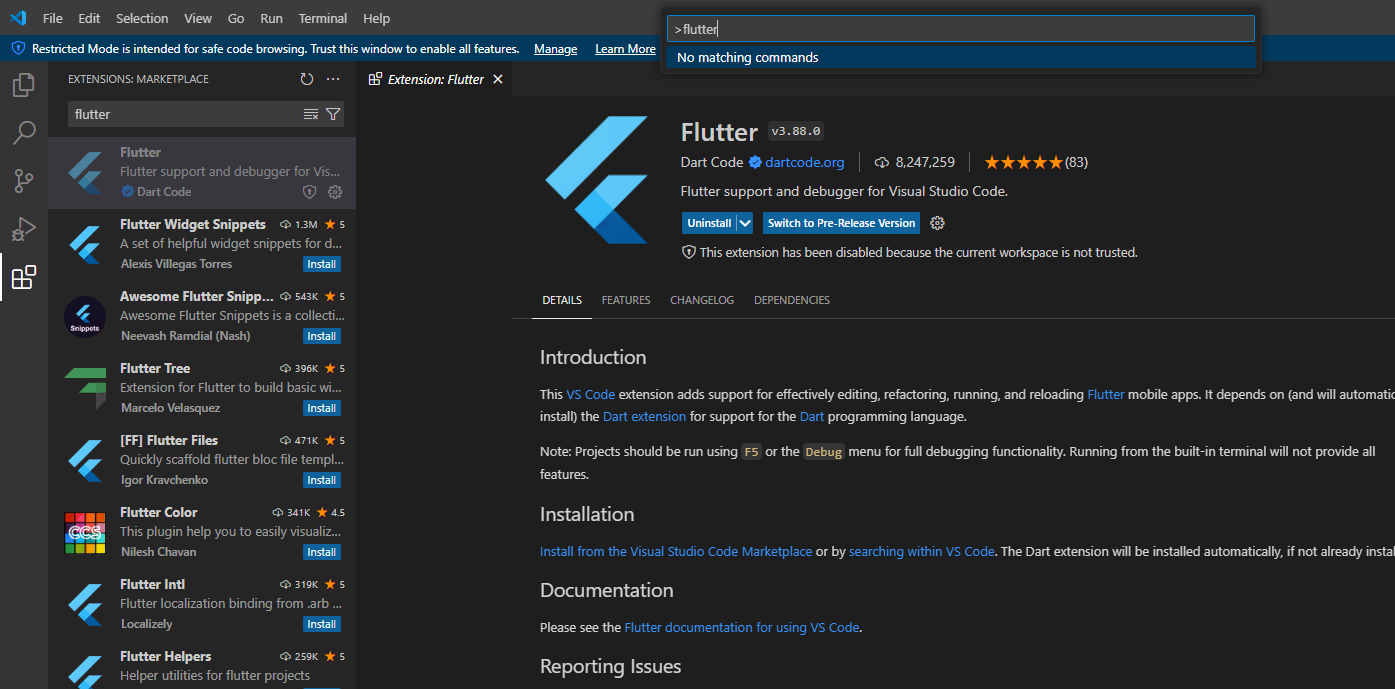This screenshot has height=689, width=1395.
Task: Refresh the Extensions Marketplace list
Action: (x=307, y=79)
